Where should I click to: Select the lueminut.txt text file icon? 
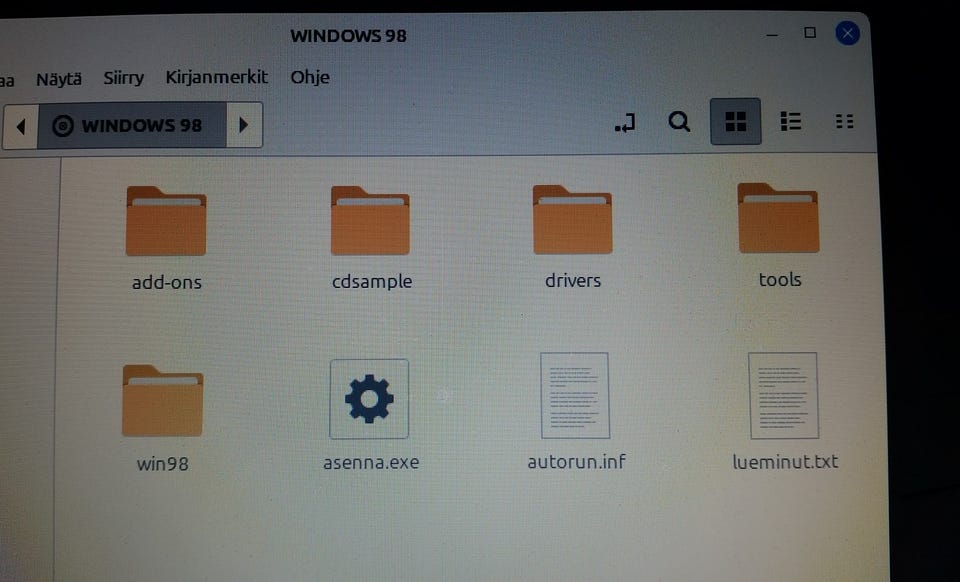[x=784, y=395]
